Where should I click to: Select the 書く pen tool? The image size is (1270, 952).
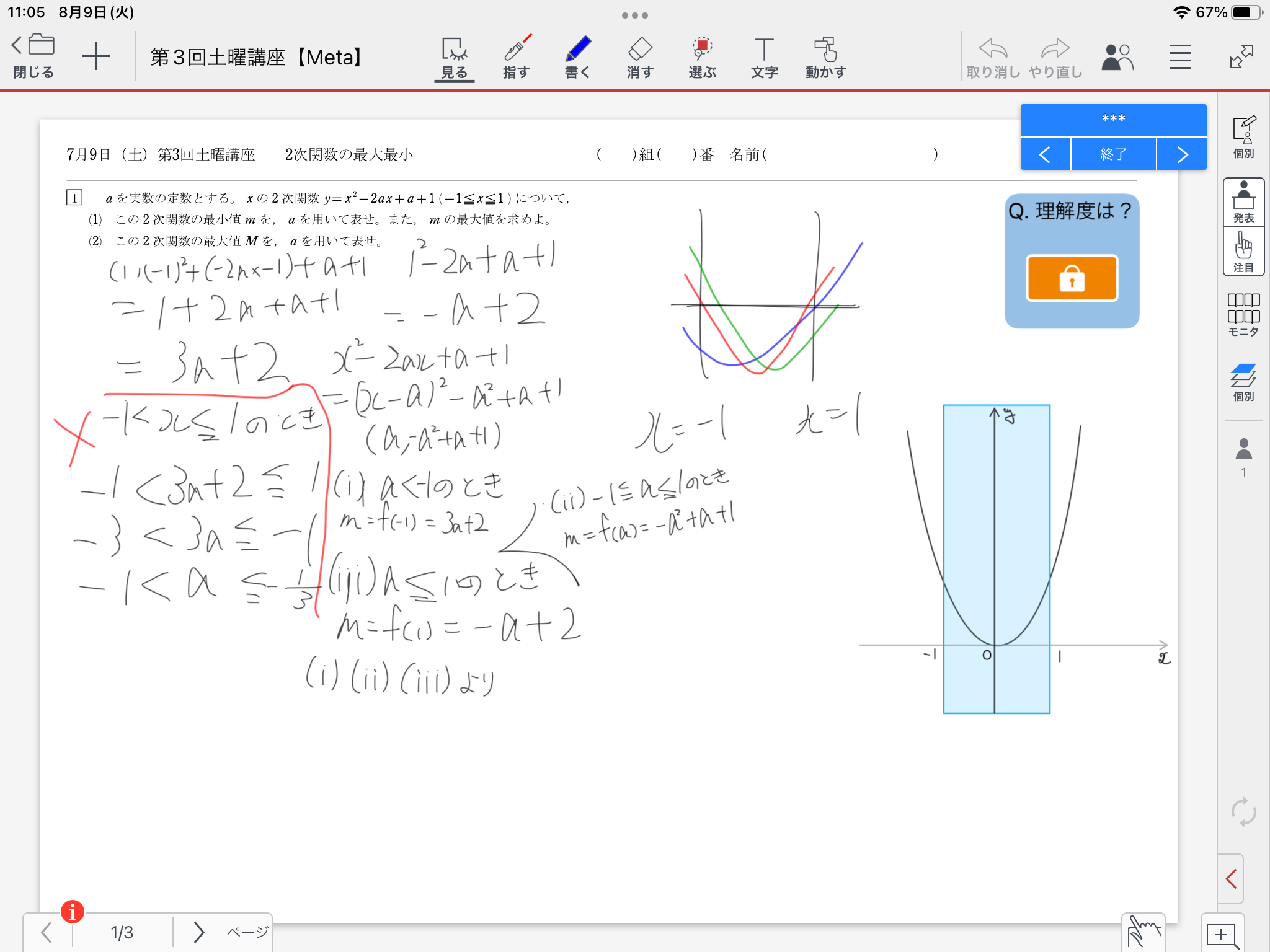(577, 57)
